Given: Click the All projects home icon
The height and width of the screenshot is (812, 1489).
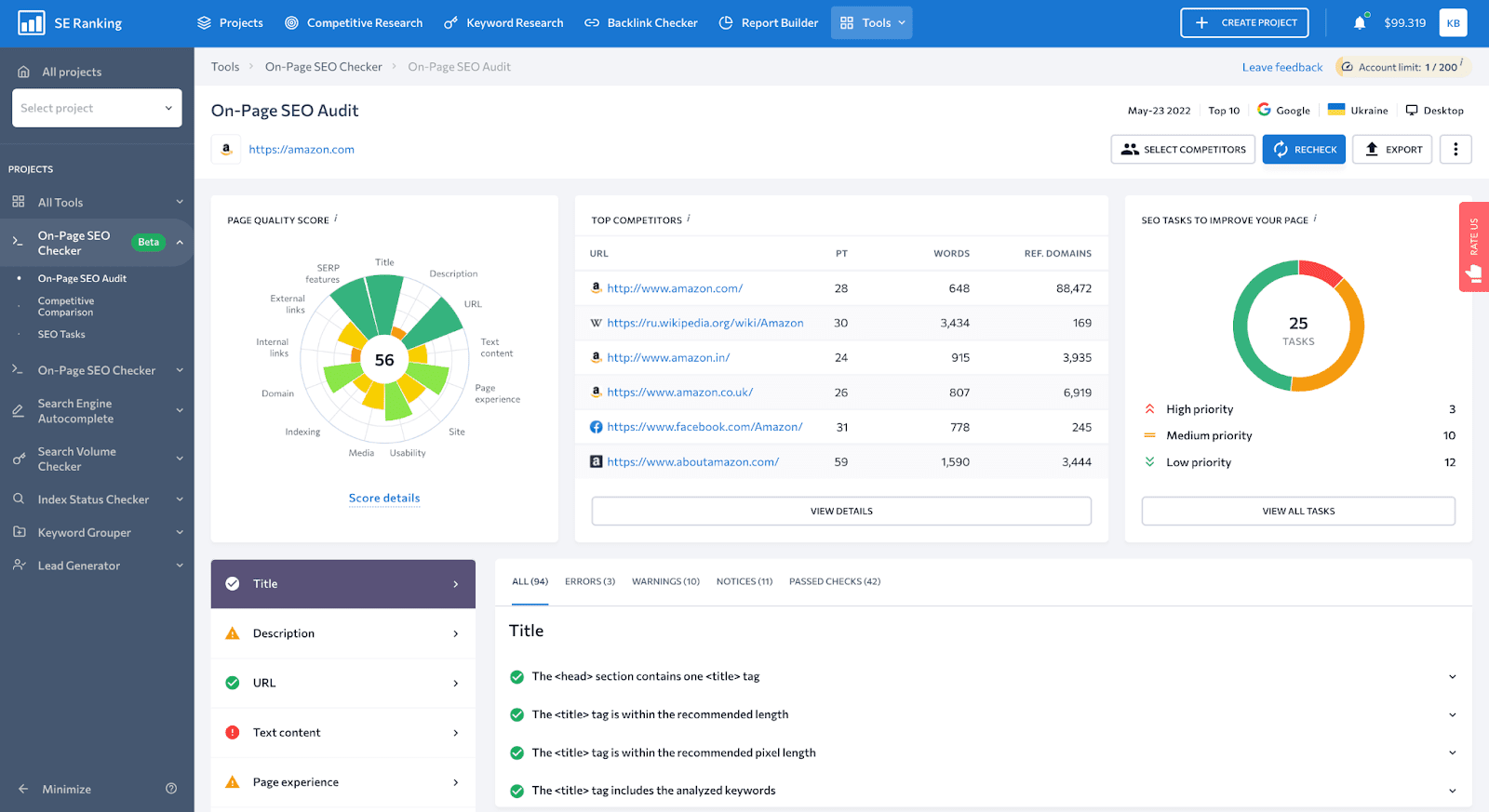Looking at the screenshot, I should click(x=24, y=72).
